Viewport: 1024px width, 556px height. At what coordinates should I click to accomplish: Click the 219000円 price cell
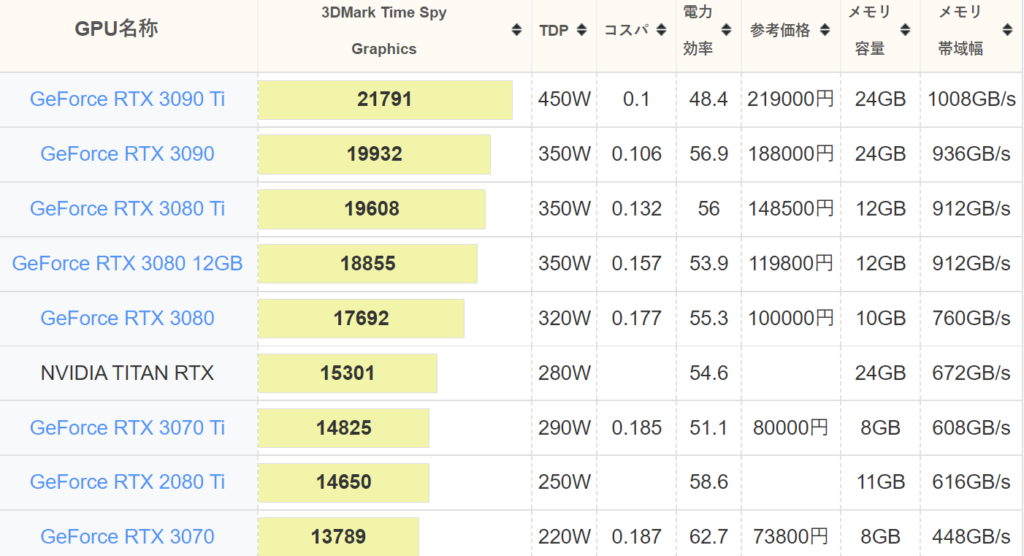(x=790, y=99)
